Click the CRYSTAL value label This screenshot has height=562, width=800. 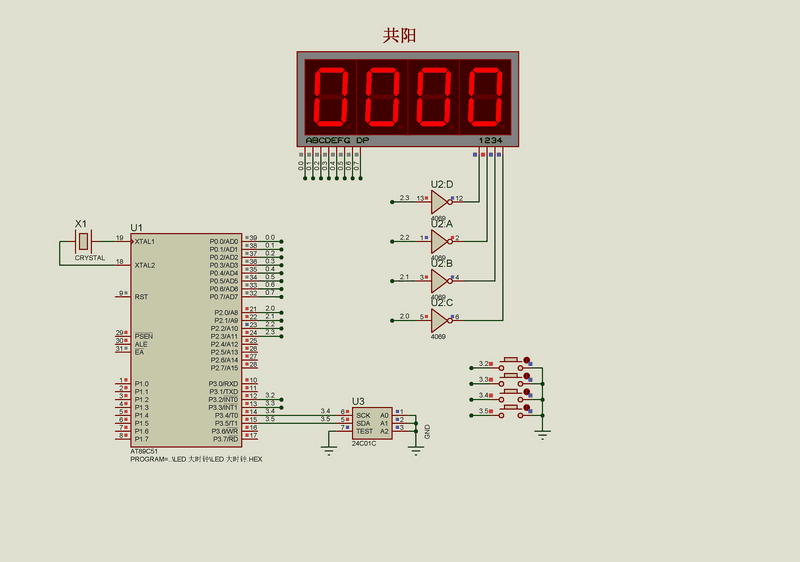(x=90, y=258)
